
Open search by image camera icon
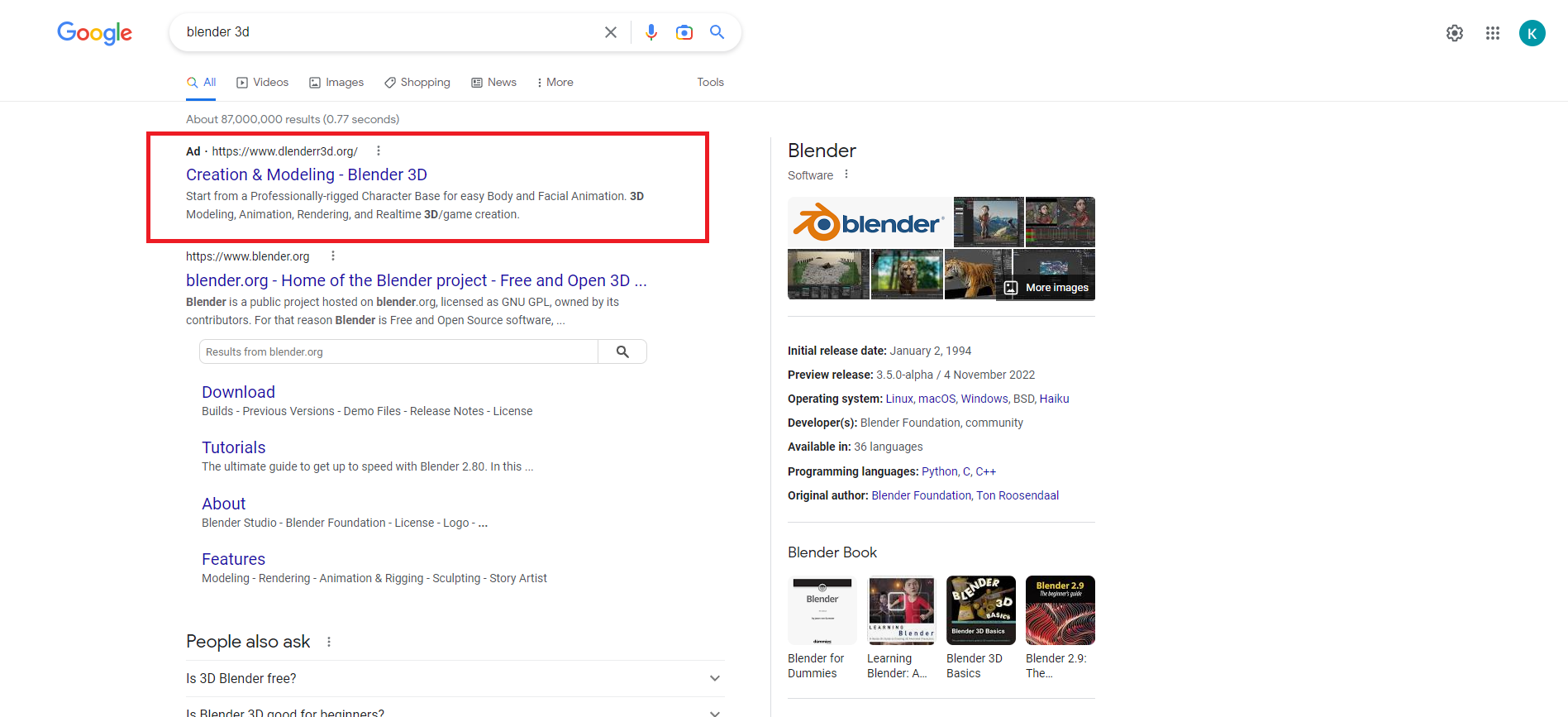[684, 32]
